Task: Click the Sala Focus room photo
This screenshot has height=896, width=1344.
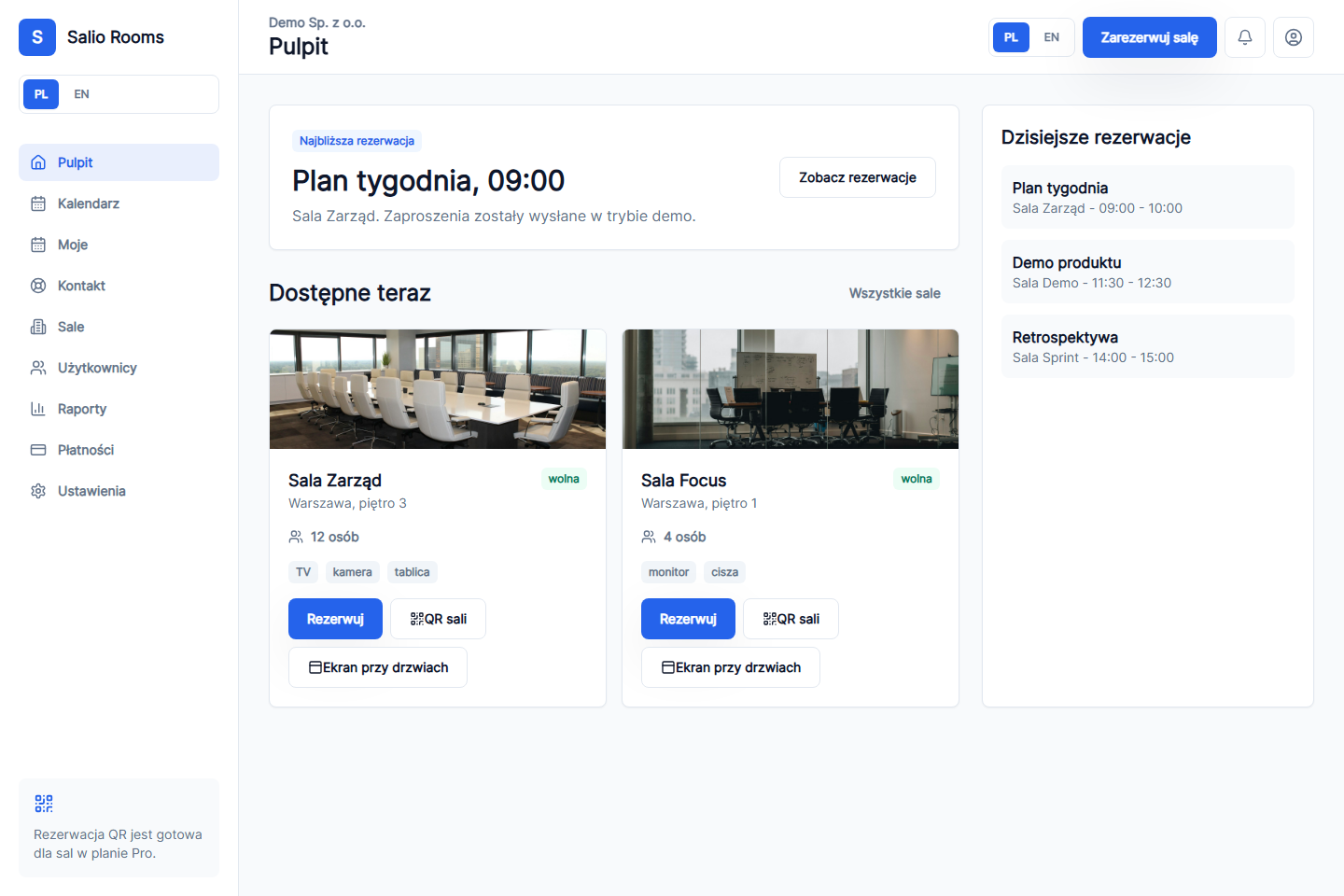Action: (791, 389)
